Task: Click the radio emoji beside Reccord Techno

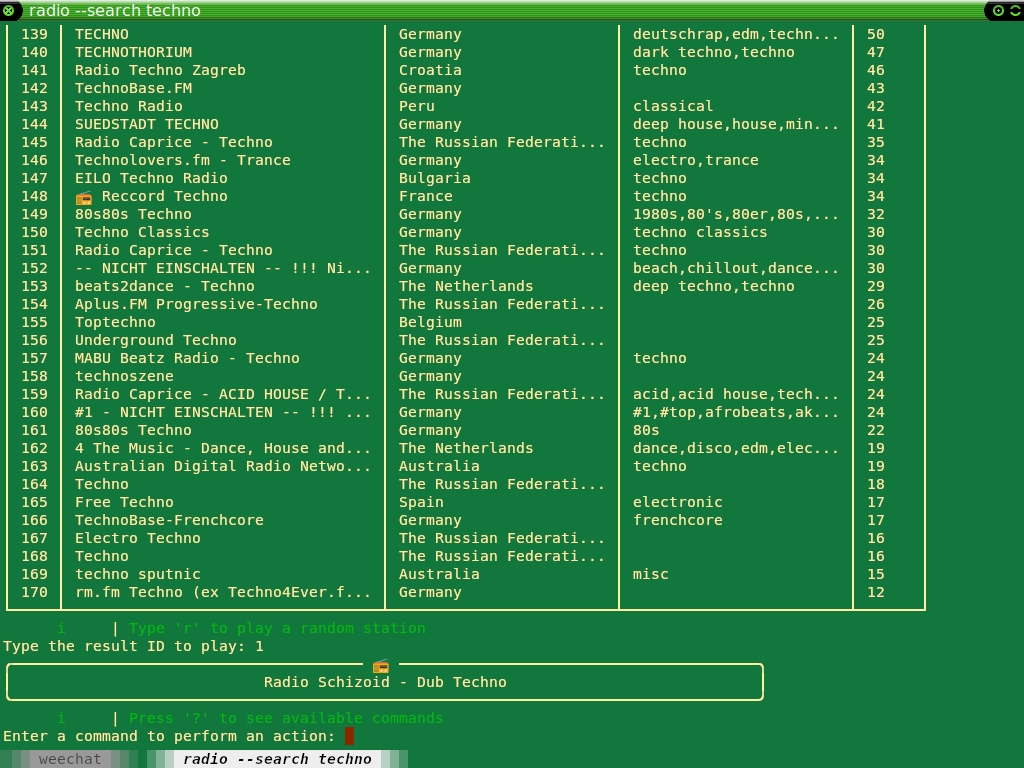Action: tap(84, 197)
